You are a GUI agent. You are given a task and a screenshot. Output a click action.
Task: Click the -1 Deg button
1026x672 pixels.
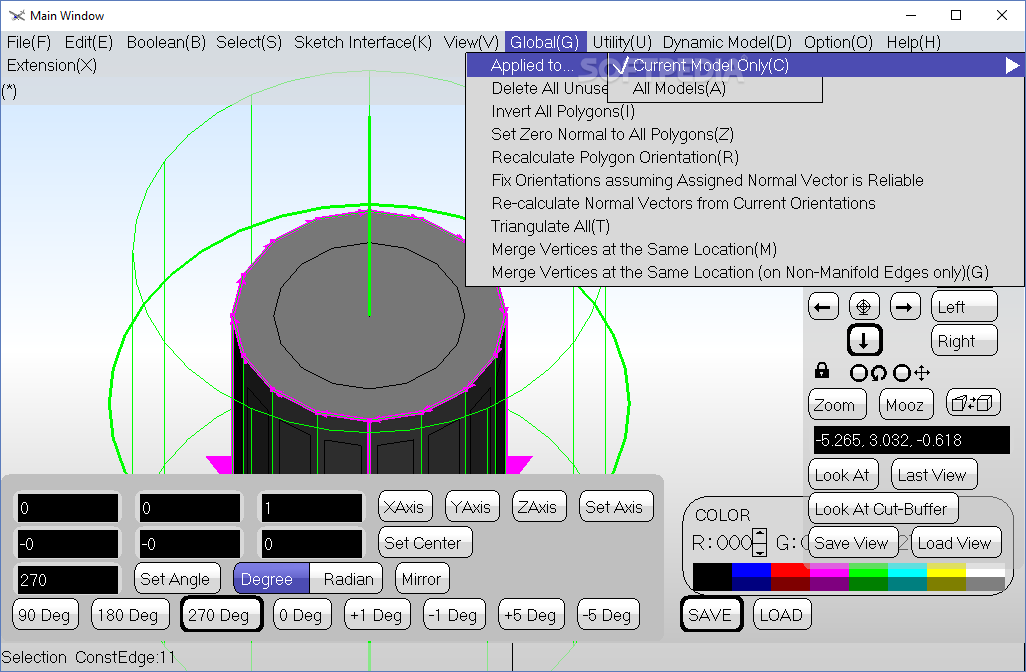(x=454, y=614)
